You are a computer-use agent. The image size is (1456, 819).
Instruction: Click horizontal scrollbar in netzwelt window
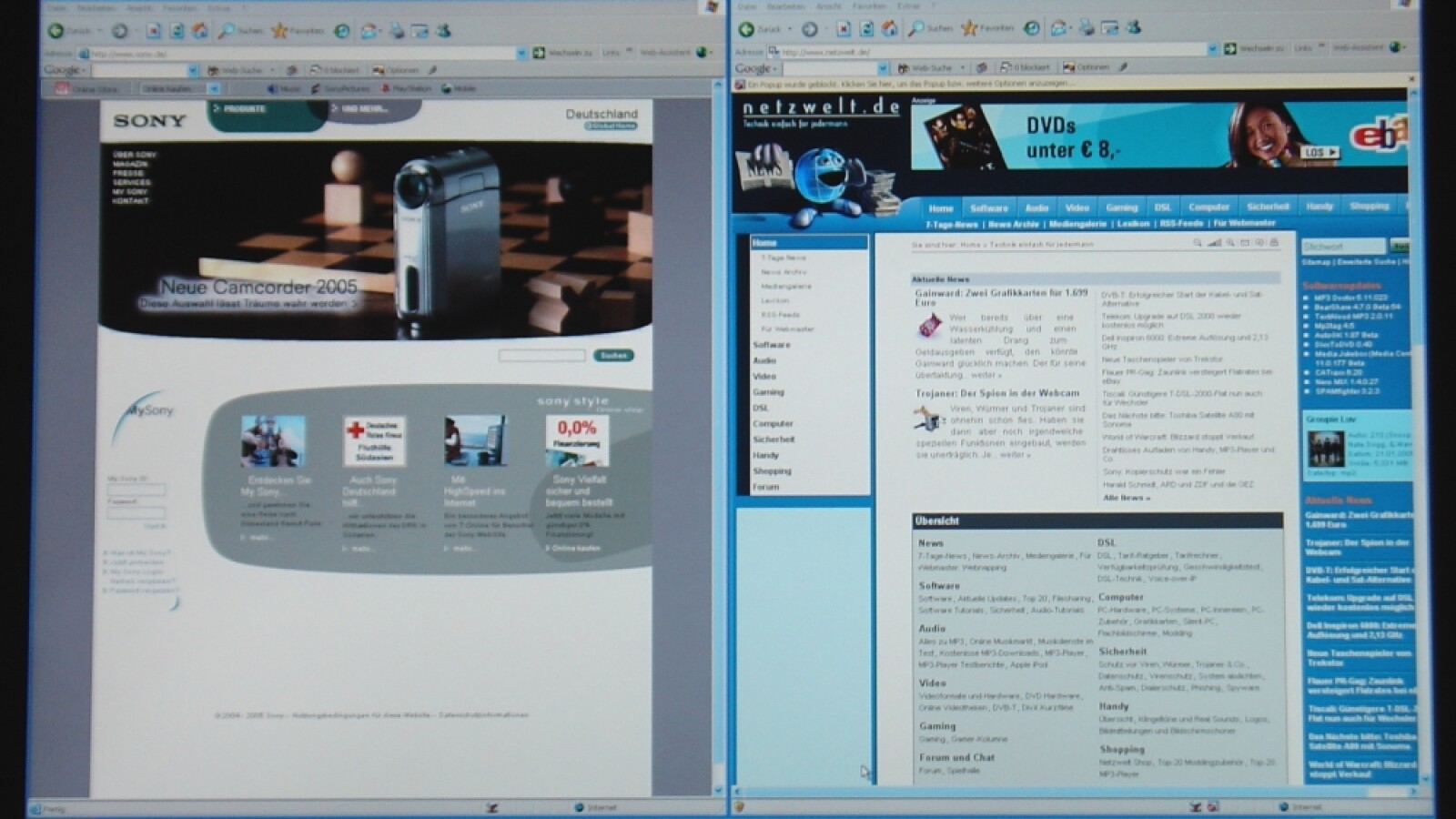point(1074,793)
